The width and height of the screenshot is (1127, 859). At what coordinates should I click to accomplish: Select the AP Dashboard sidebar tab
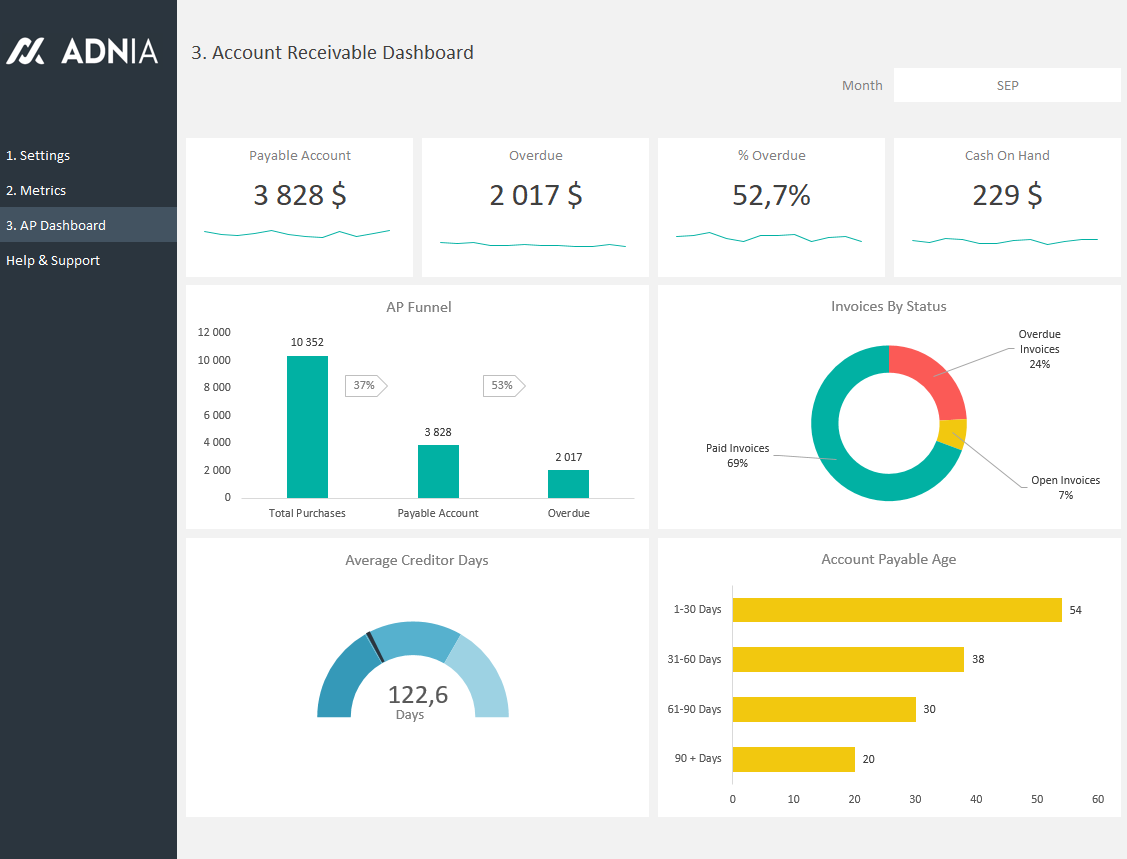tap(56, 226)
